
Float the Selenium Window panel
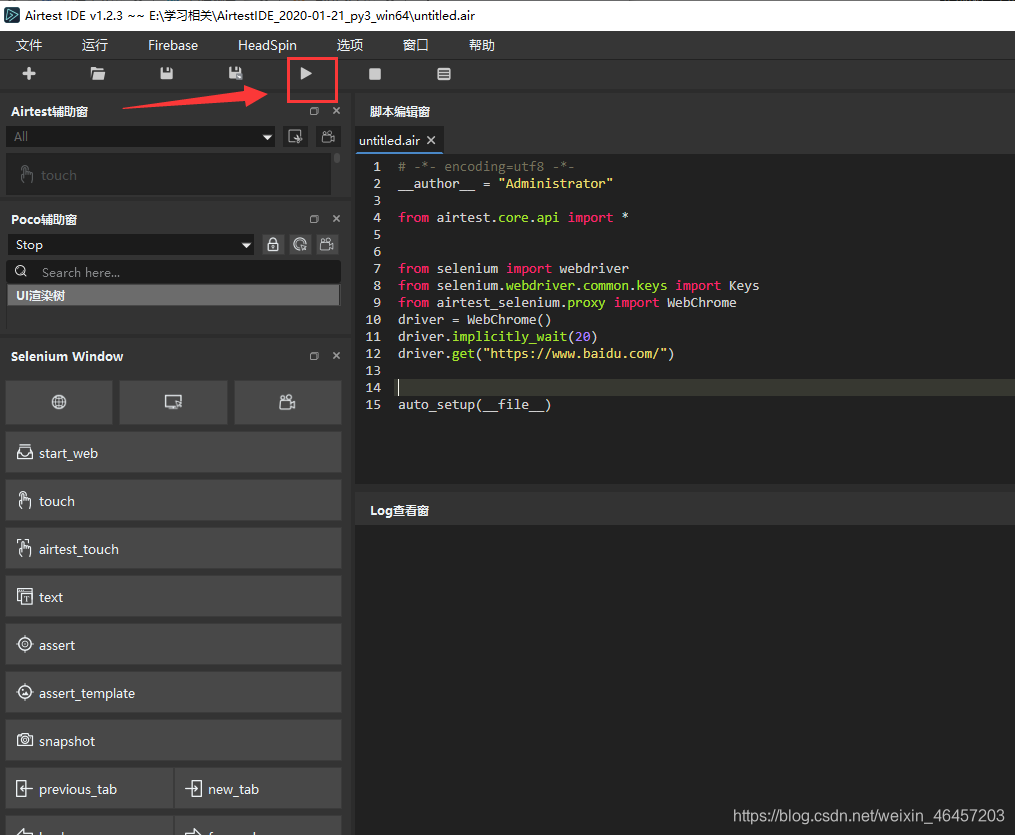click(314, 356)
